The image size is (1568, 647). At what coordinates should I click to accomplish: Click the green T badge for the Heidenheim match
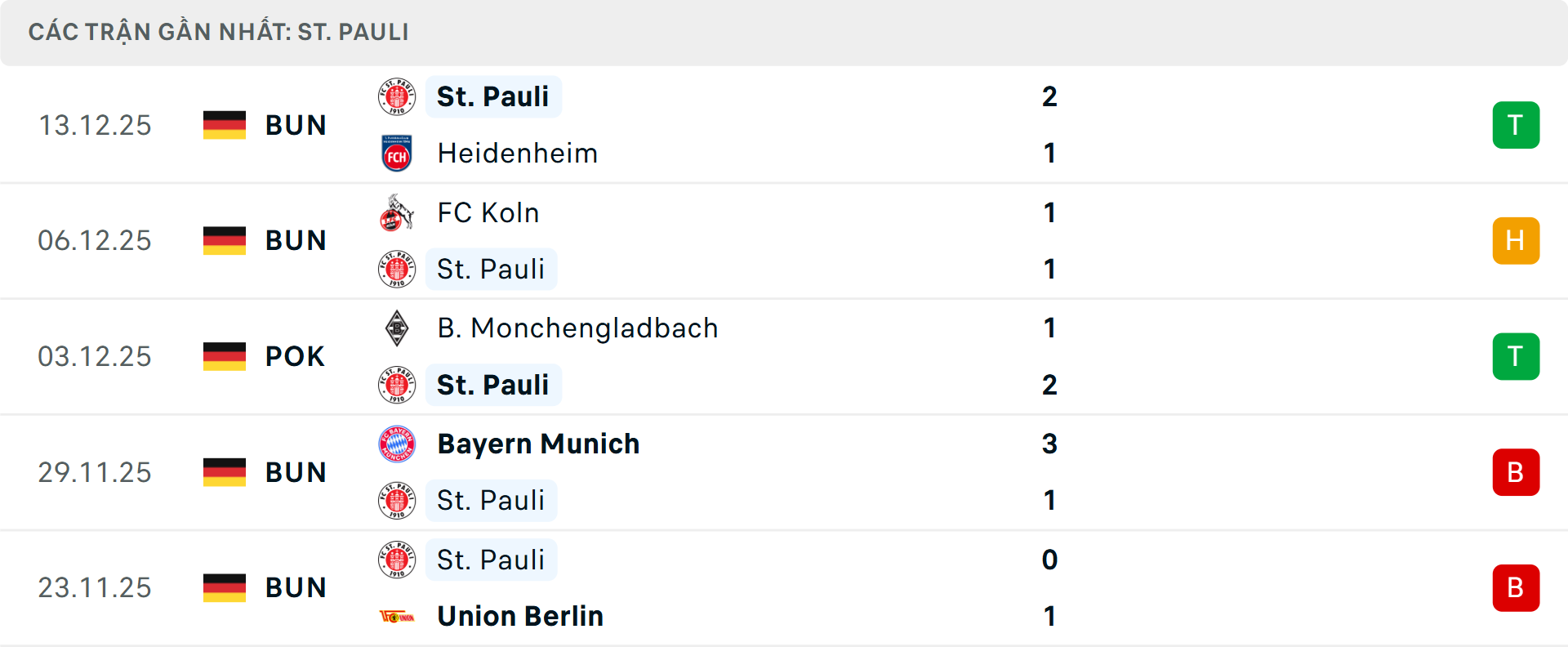(1516, 124)
